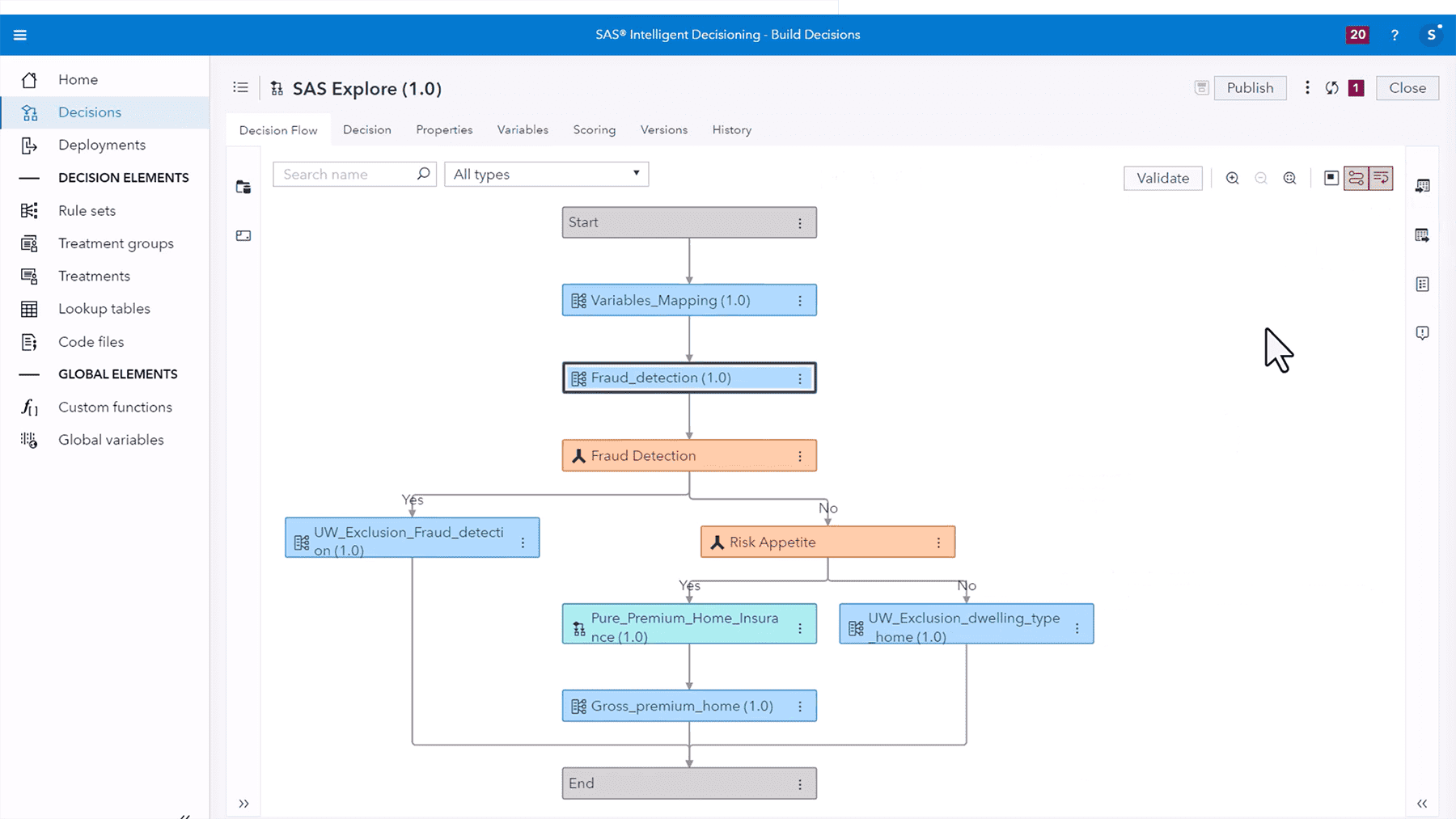The image size is (1456, 819).
Task: Expand the left pane with double chevron
Action: click(243, 804)
